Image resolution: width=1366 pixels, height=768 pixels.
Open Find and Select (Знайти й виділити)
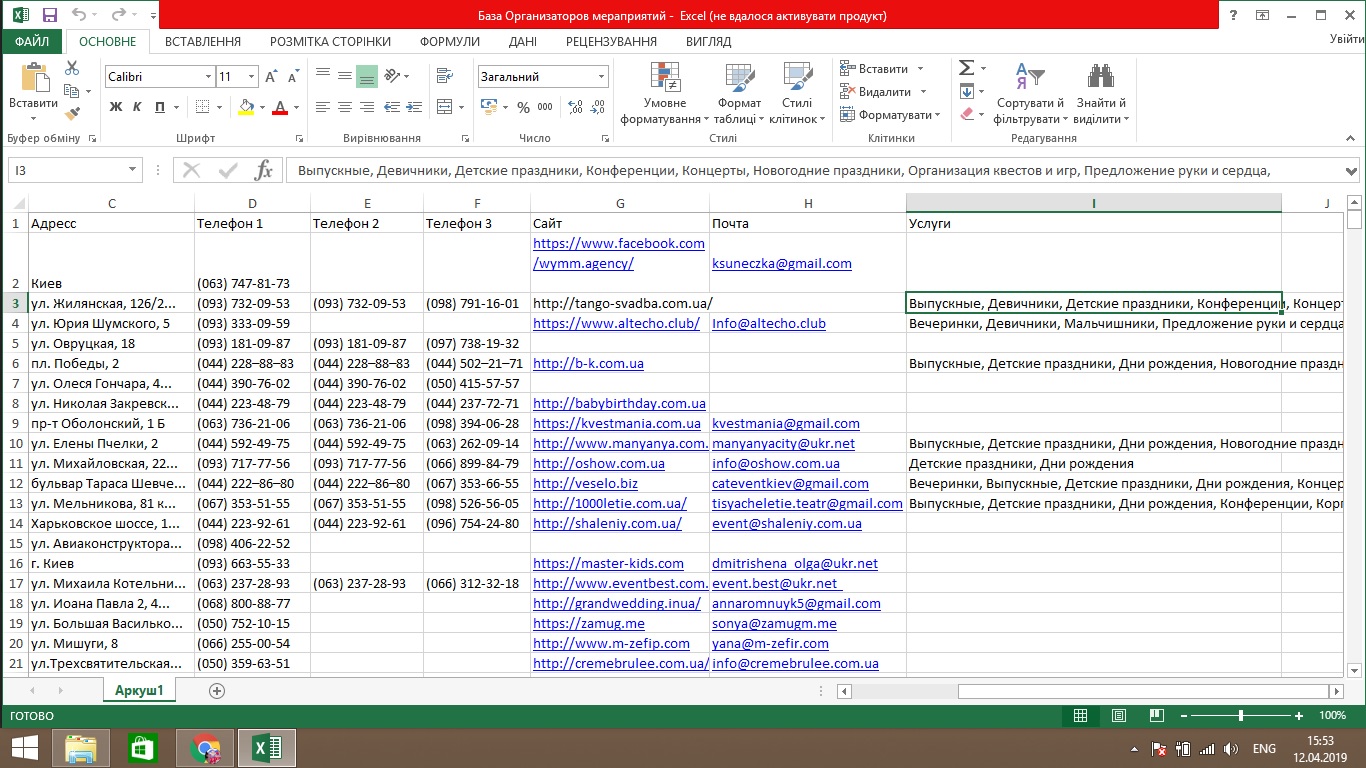(x=1101, y=93)
